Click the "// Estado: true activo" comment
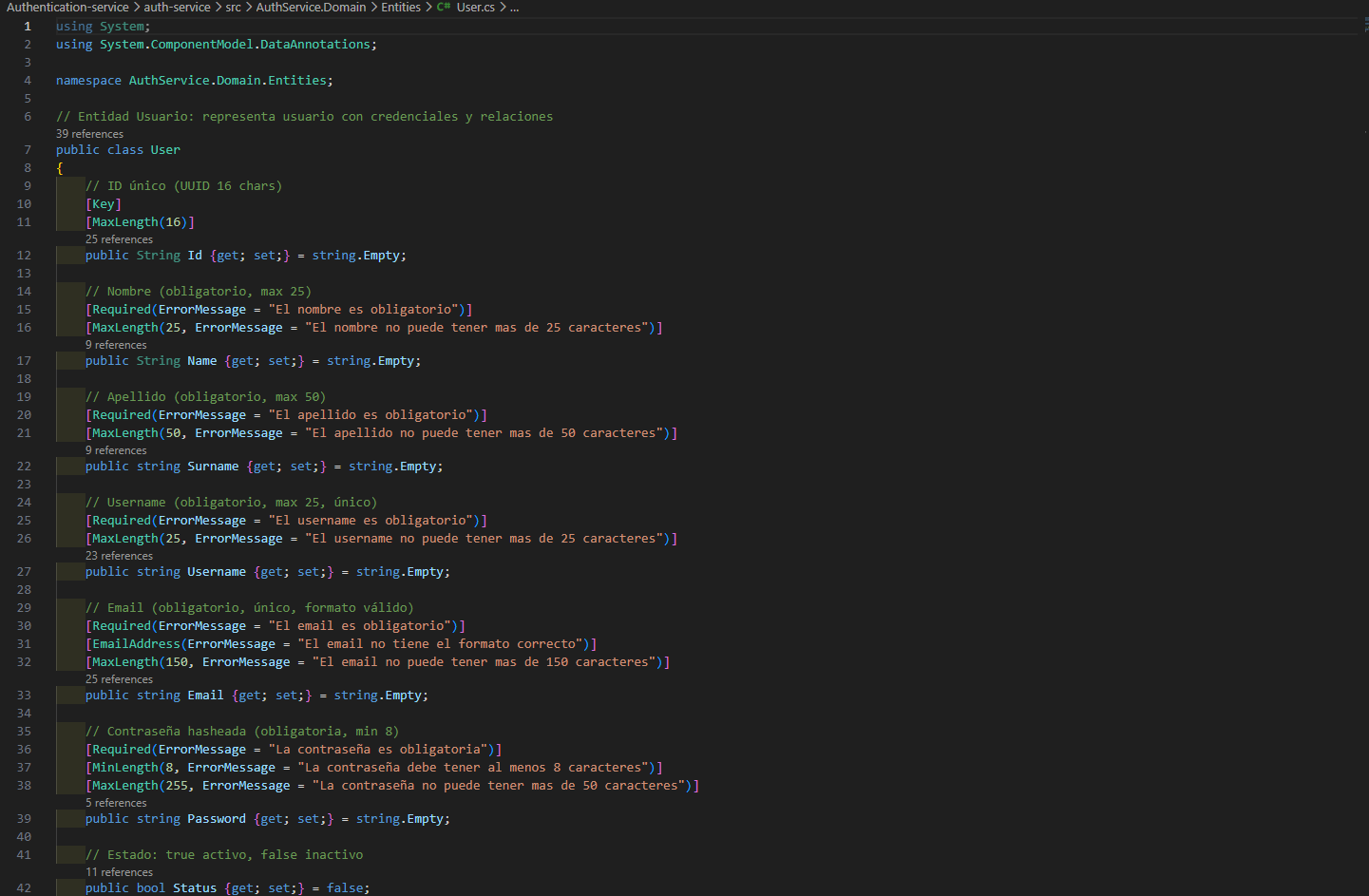The height and width of the screenshot is (896, 1369). (224, 855)
